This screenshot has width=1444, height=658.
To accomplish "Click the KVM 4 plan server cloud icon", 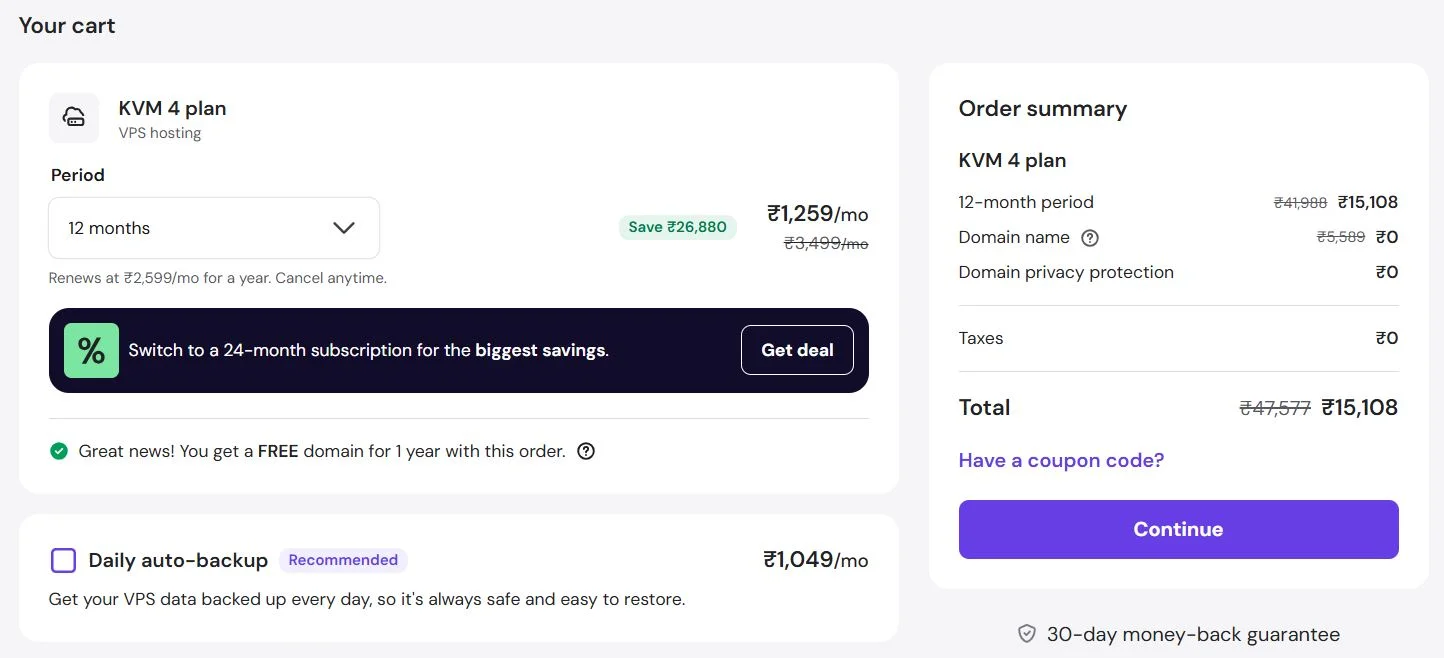I will coord(74,118).
